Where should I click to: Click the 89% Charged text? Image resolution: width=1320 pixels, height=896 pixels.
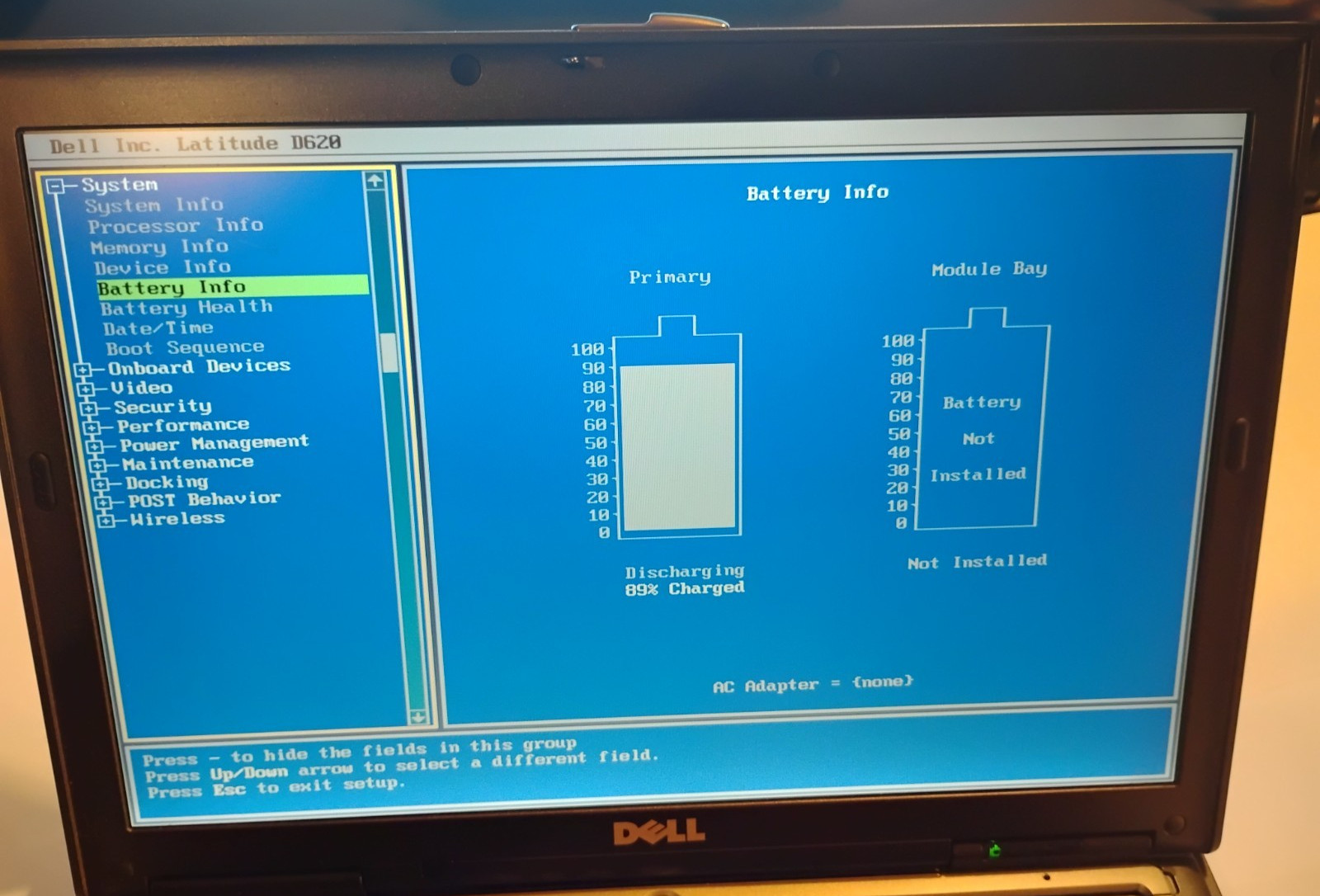point(685,588)
